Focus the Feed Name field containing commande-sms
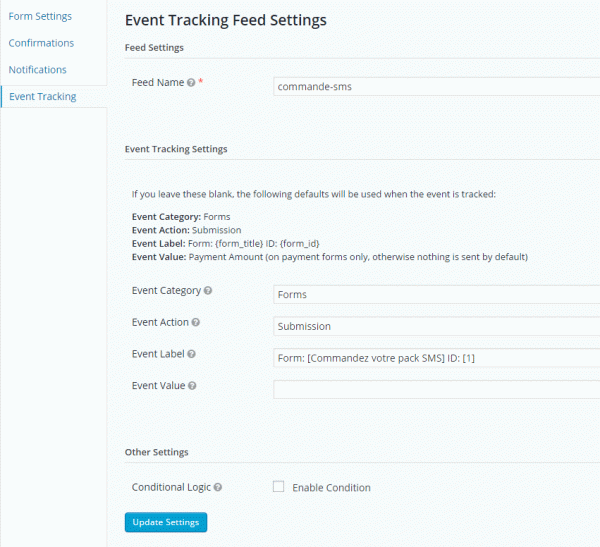This screenshot has width=600, height=547. [x=436, y=86]
